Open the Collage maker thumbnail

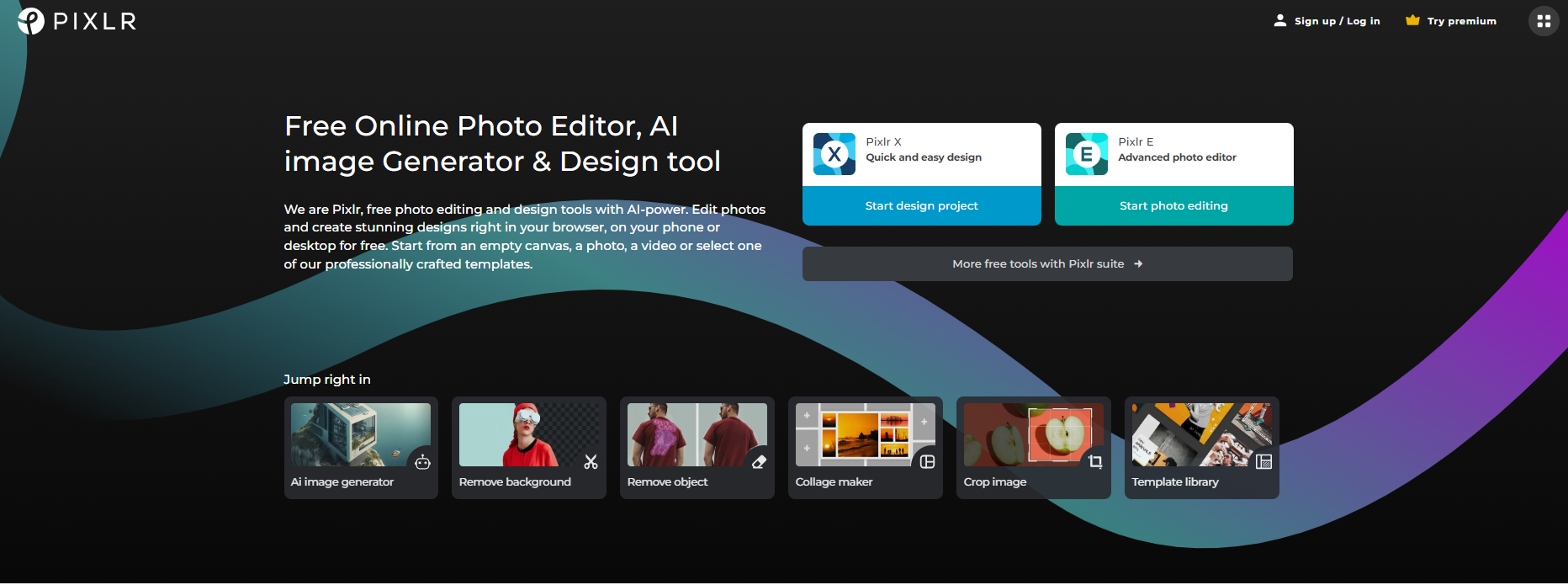[866, 434]
